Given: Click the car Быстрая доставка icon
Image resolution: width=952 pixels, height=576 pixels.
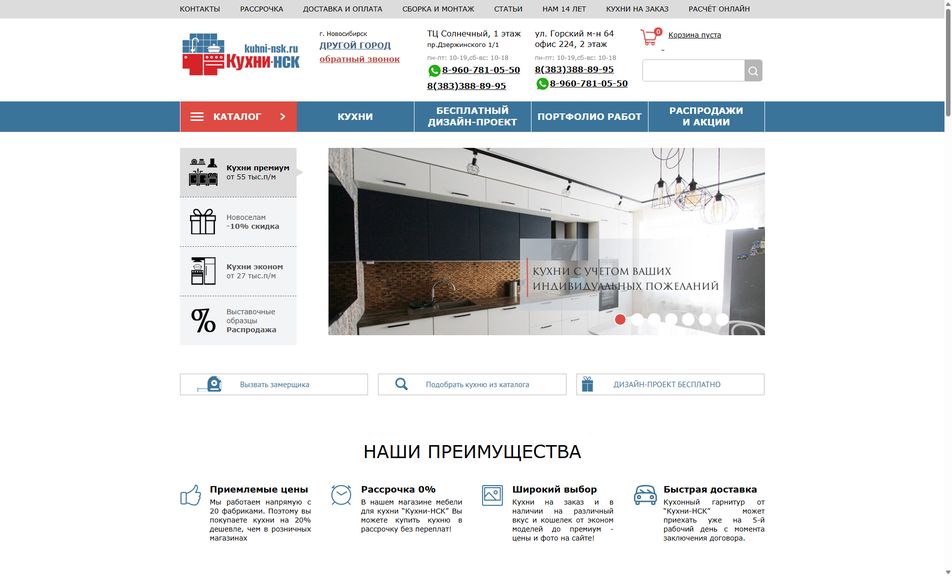Looking at the screenshot, I should point(645,495).
